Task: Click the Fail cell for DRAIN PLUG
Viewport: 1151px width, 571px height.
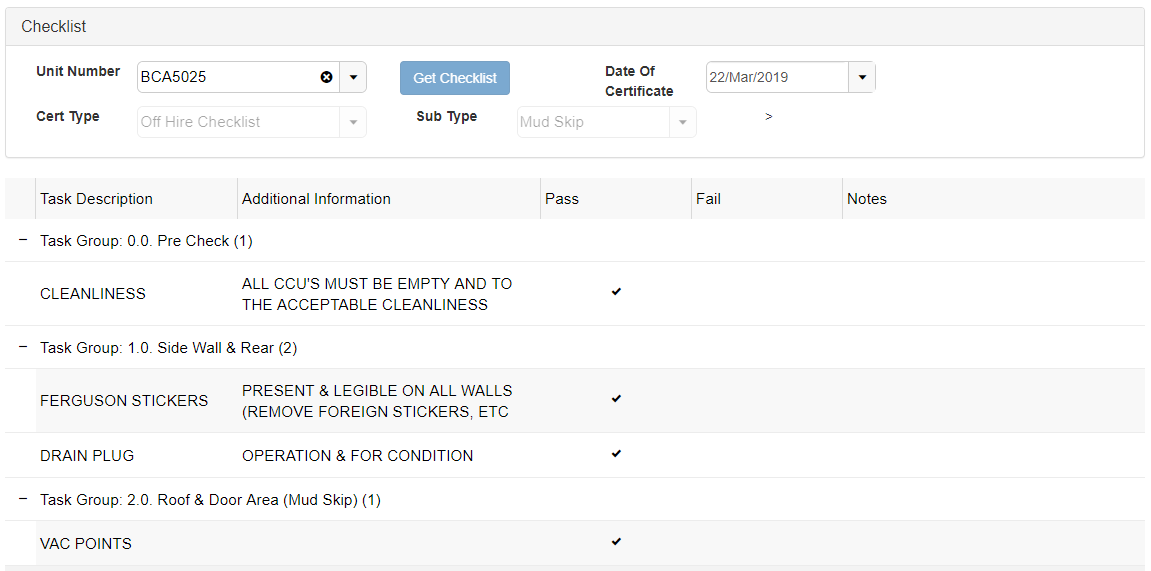Action: [x=766, y=455]
